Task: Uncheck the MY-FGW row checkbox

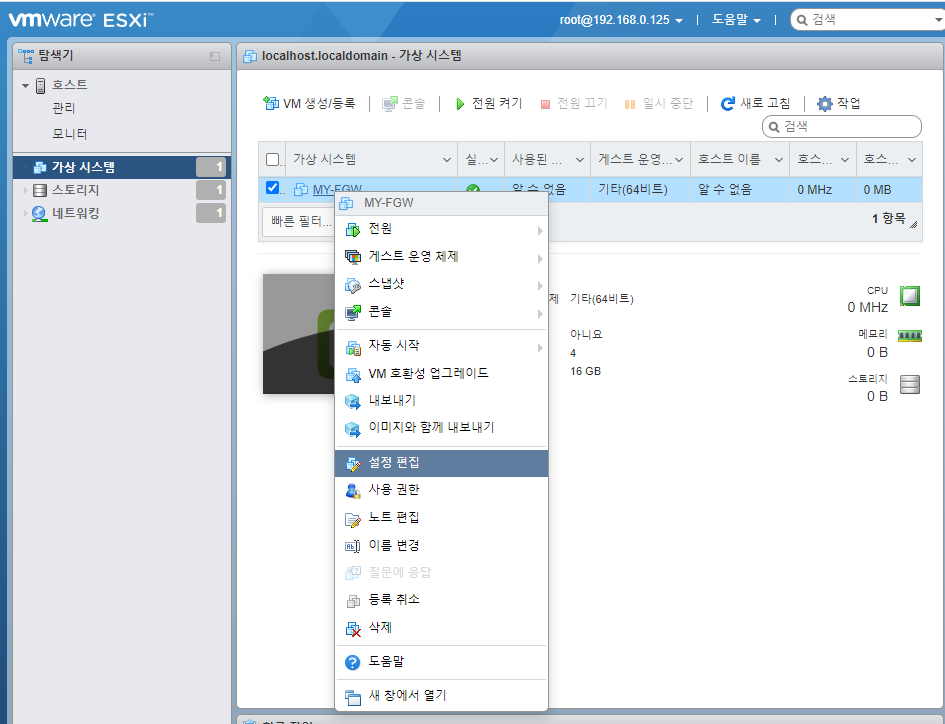Action: [272, 187]
